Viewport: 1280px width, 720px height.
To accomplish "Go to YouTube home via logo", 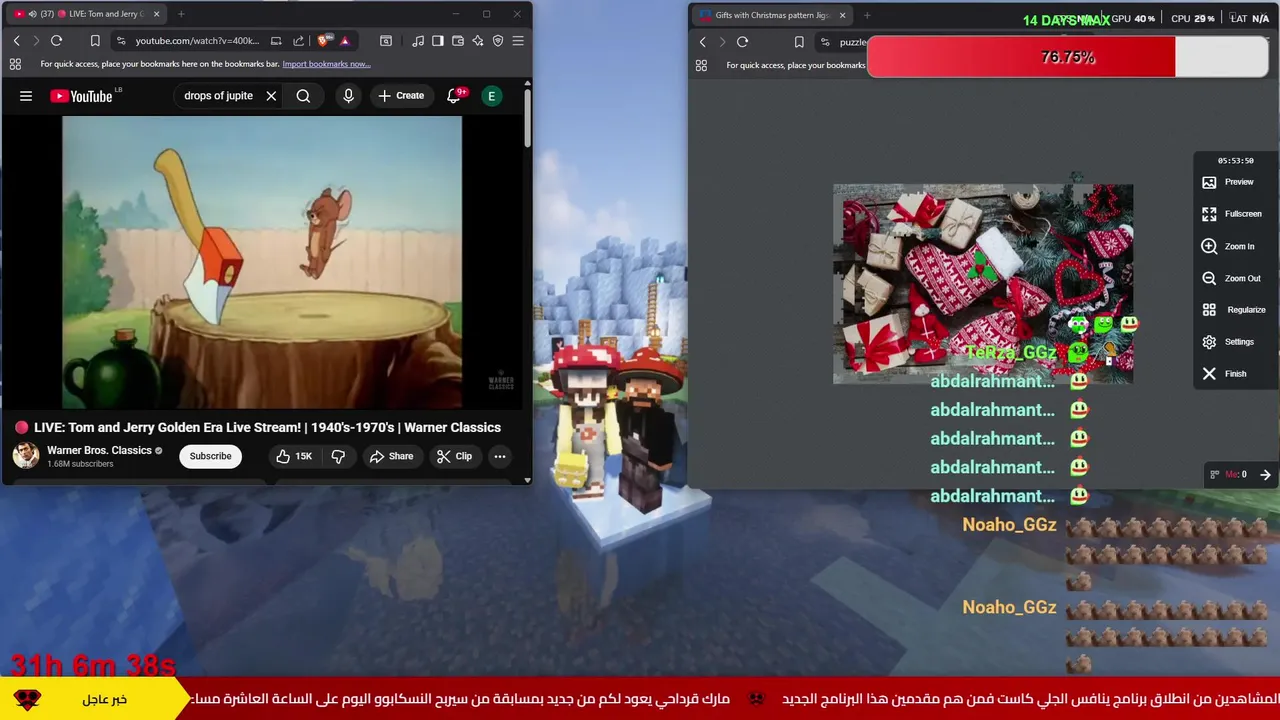I will pyautogui.click(x=82, y=96).
